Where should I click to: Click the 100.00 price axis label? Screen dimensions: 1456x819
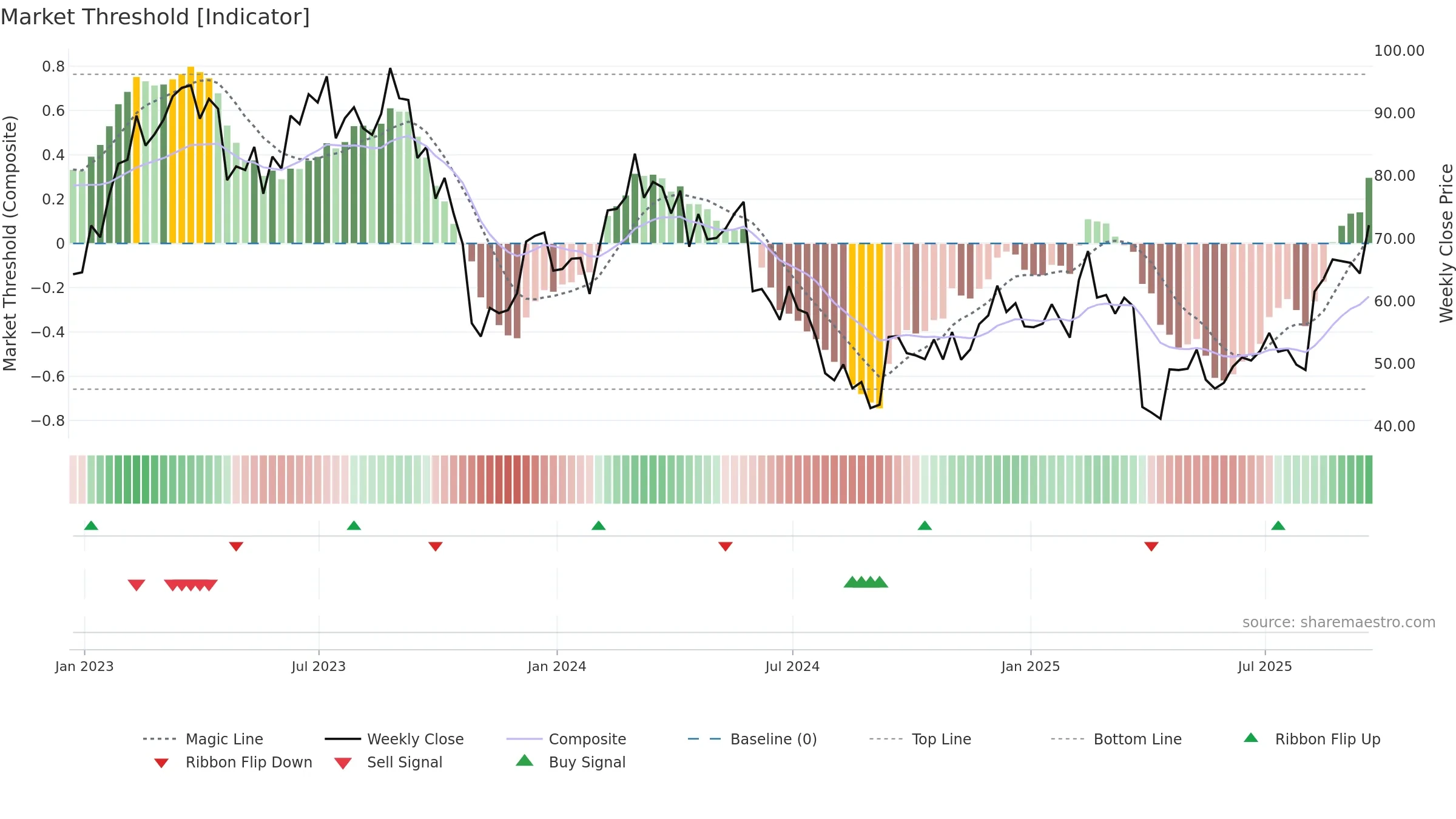1399,51
